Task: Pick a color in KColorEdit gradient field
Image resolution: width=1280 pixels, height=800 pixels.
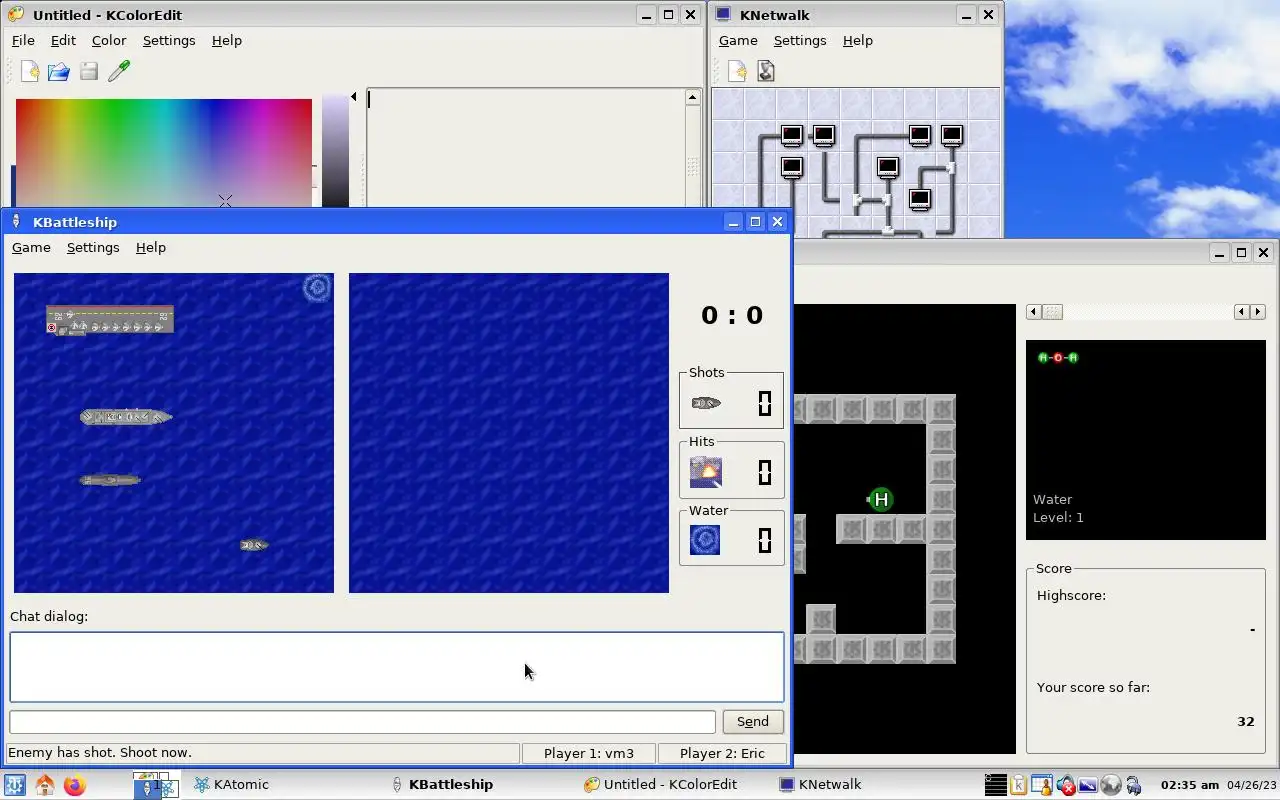Action: click(x=164, y=153)
